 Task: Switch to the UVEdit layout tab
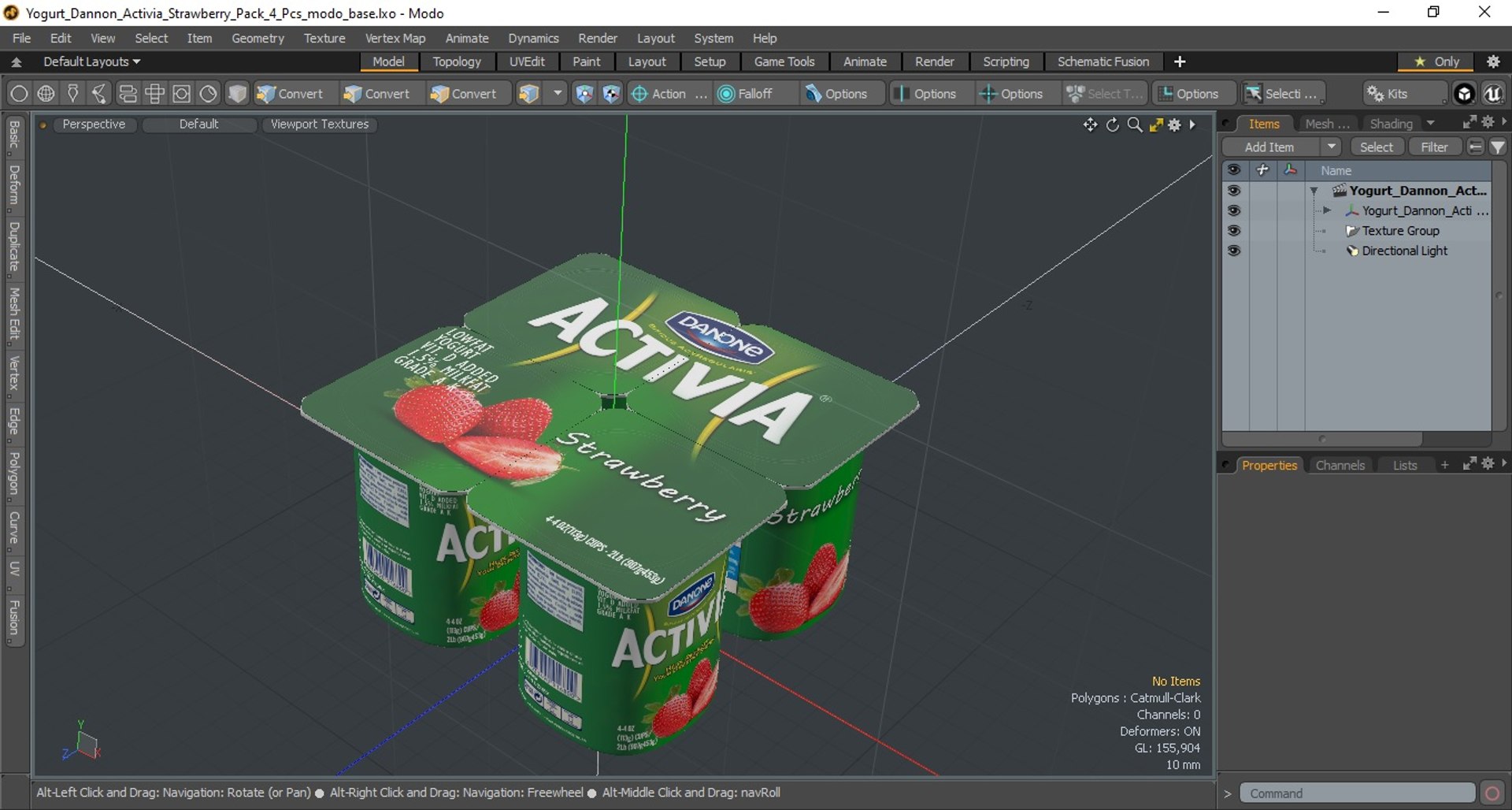pos(527,61)
